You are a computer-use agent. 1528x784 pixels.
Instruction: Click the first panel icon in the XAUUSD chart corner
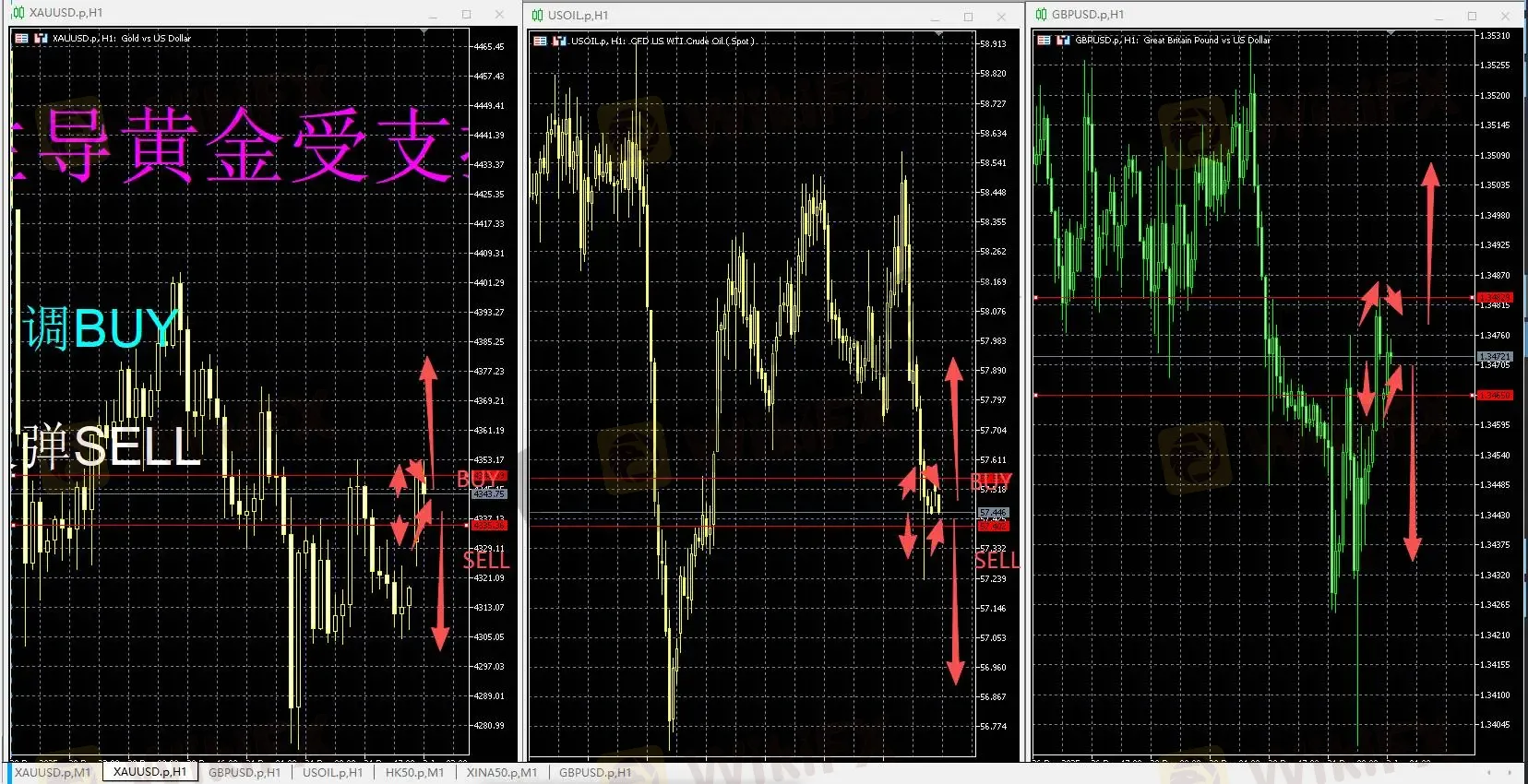point(22,39)
